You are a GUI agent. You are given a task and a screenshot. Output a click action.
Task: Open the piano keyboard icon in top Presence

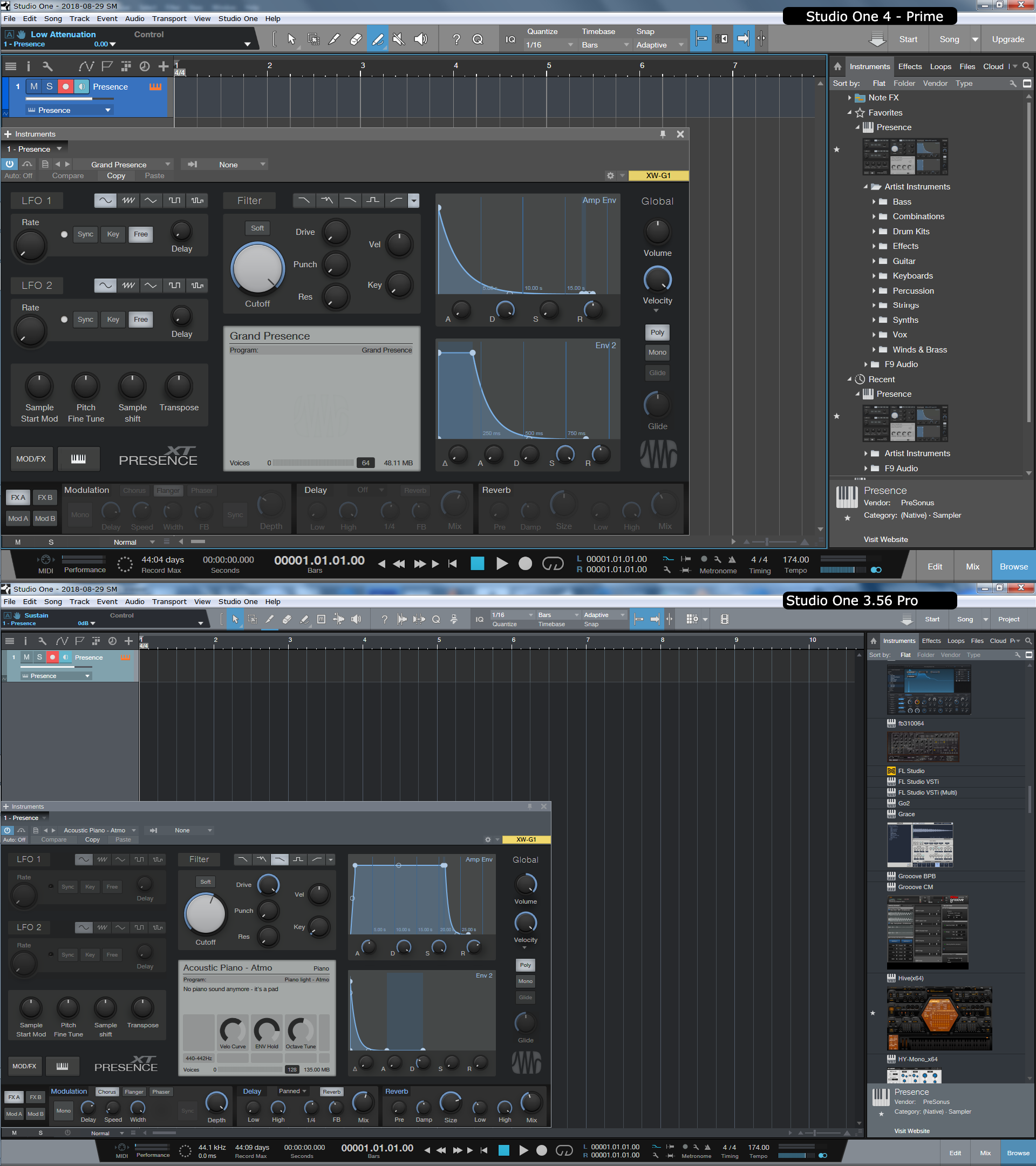(79, 459)
